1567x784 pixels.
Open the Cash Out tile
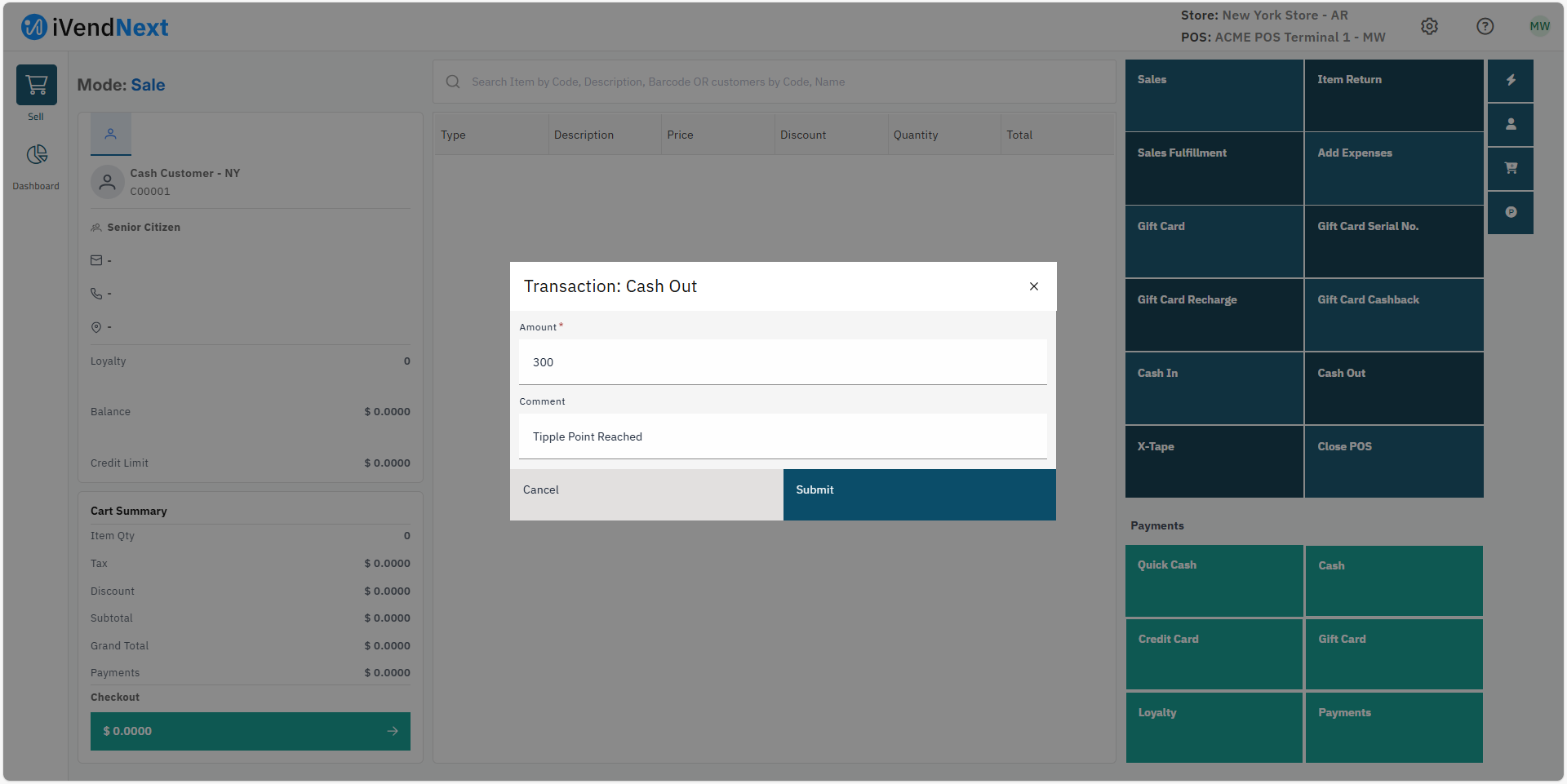[1394, 389]
